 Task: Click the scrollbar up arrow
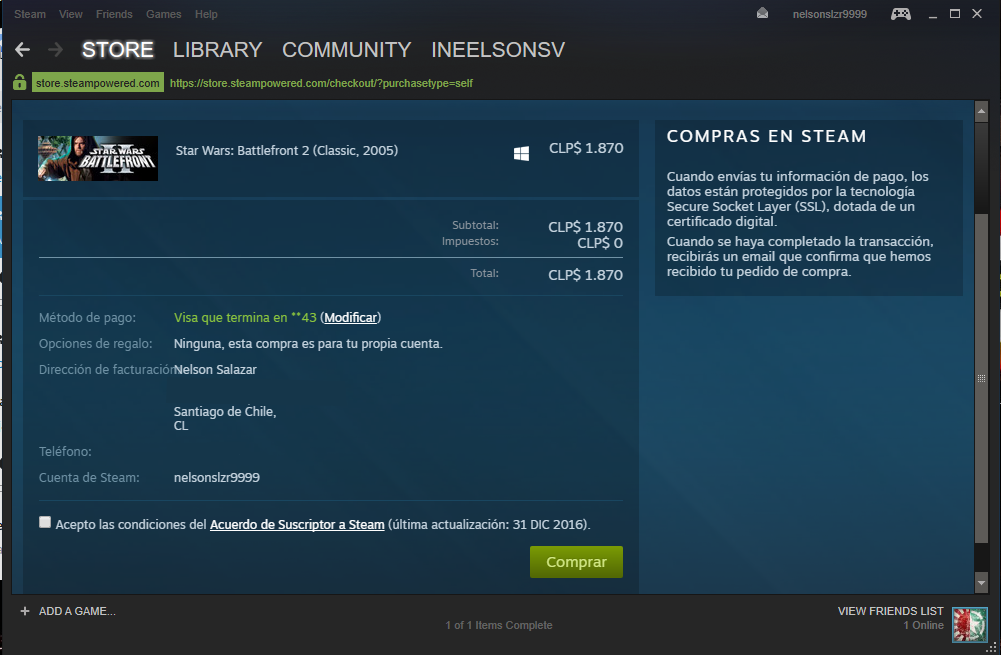click(x=981, y=110)
